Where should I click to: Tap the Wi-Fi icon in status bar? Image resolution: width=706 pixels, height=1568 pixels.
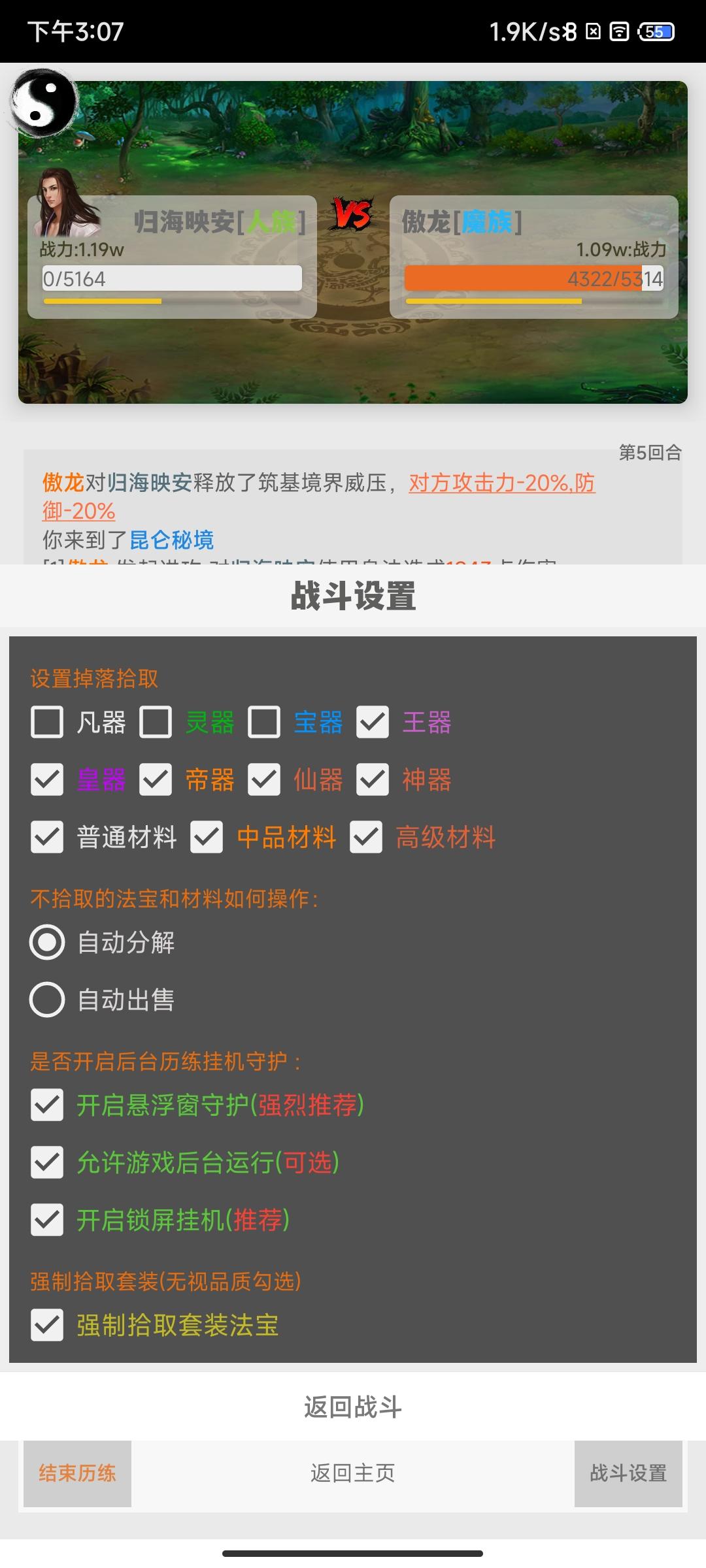[619, 31]
